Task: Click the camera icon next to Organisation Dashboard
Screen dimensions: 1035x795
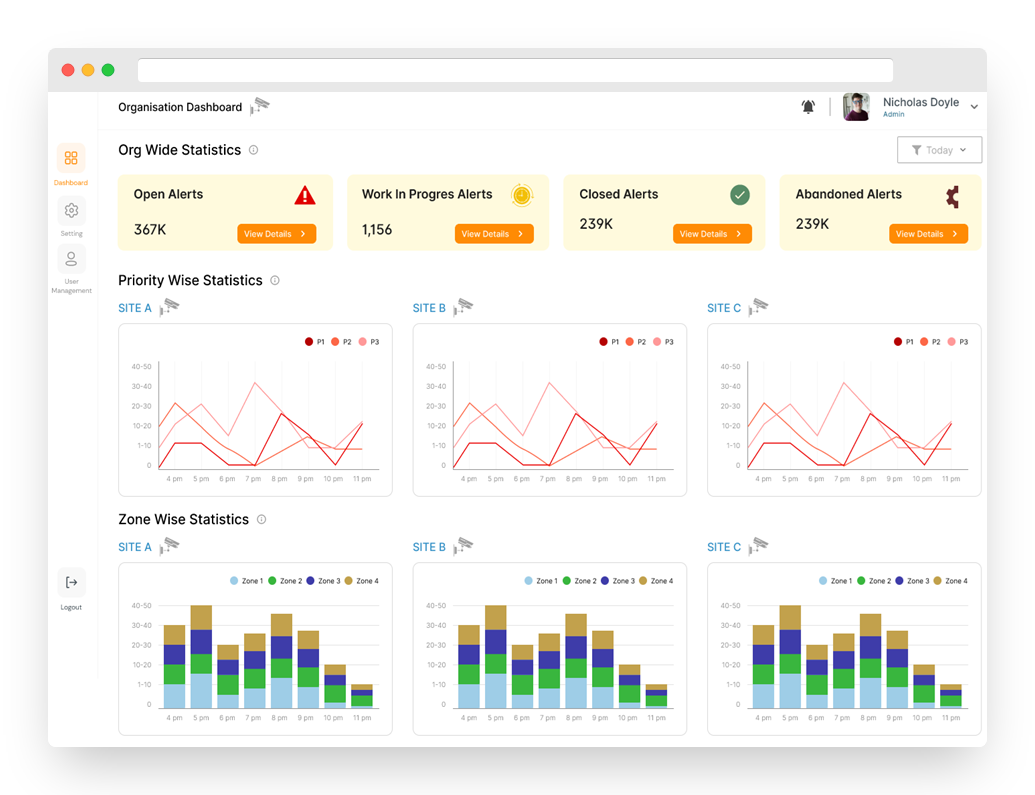Action: pos(260,106)
